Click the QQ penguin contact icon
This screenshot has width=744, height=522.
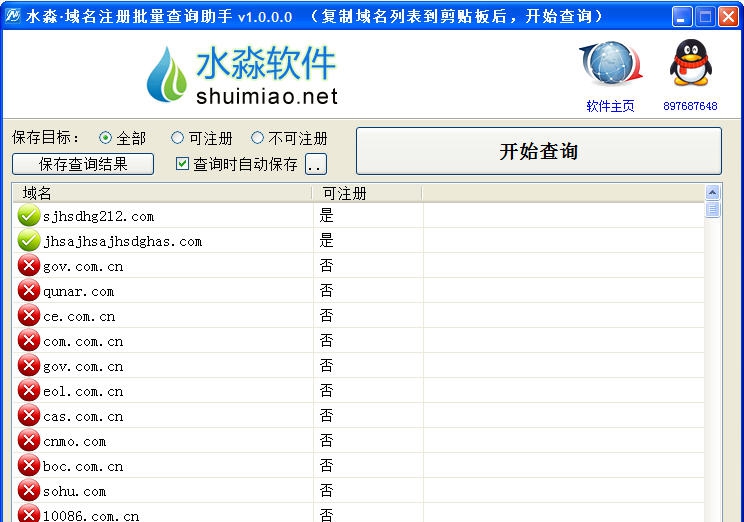(690, 63)
